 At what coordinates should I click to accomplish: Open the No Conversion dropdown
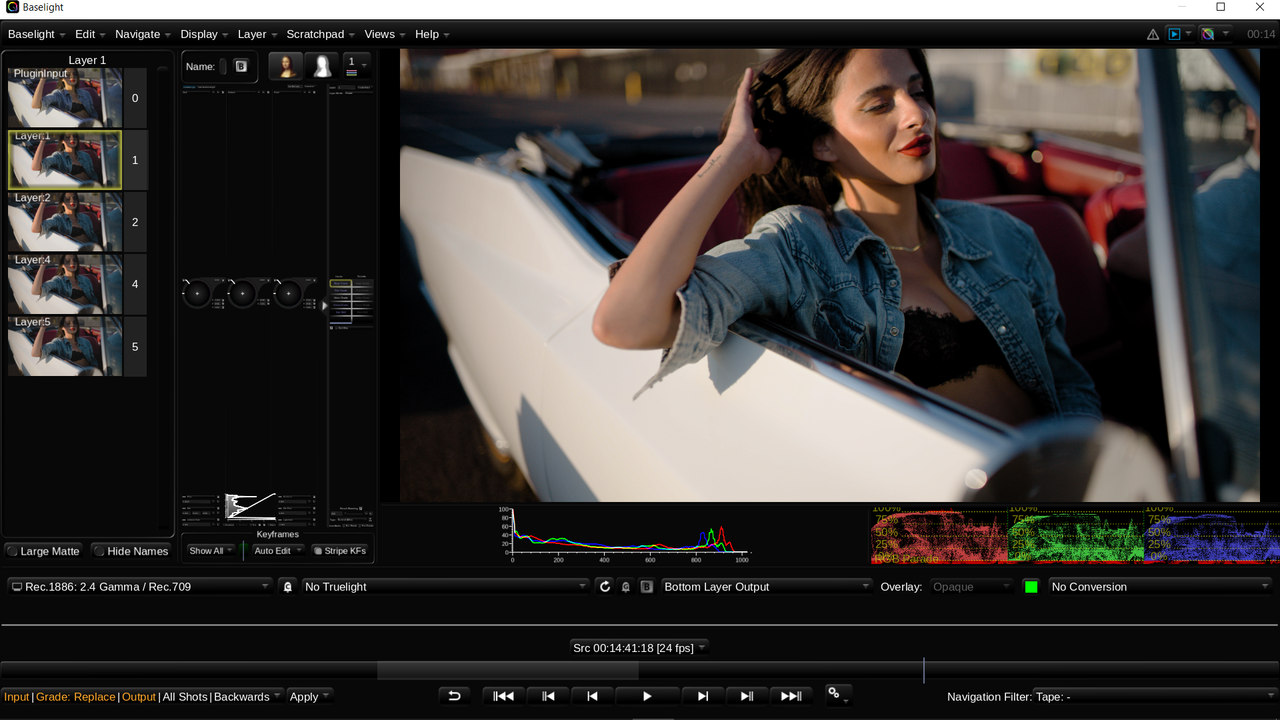pos(1160,587)
